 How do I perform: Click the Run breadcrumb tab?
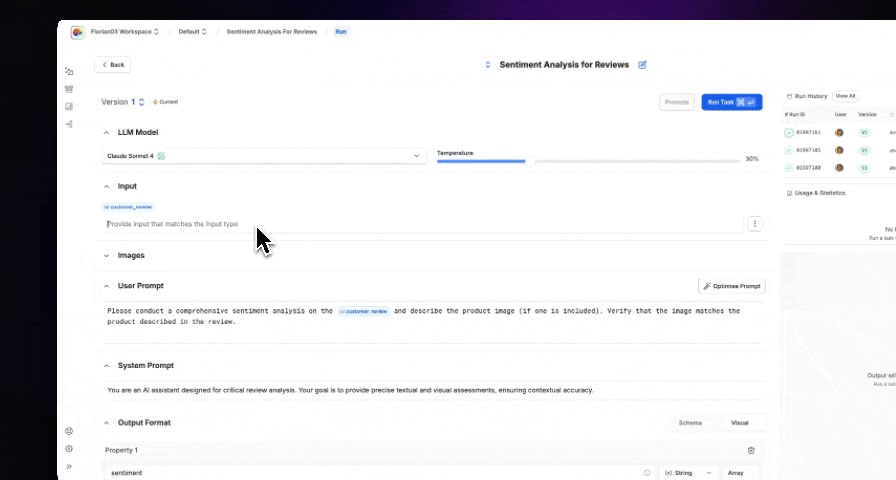341,32
